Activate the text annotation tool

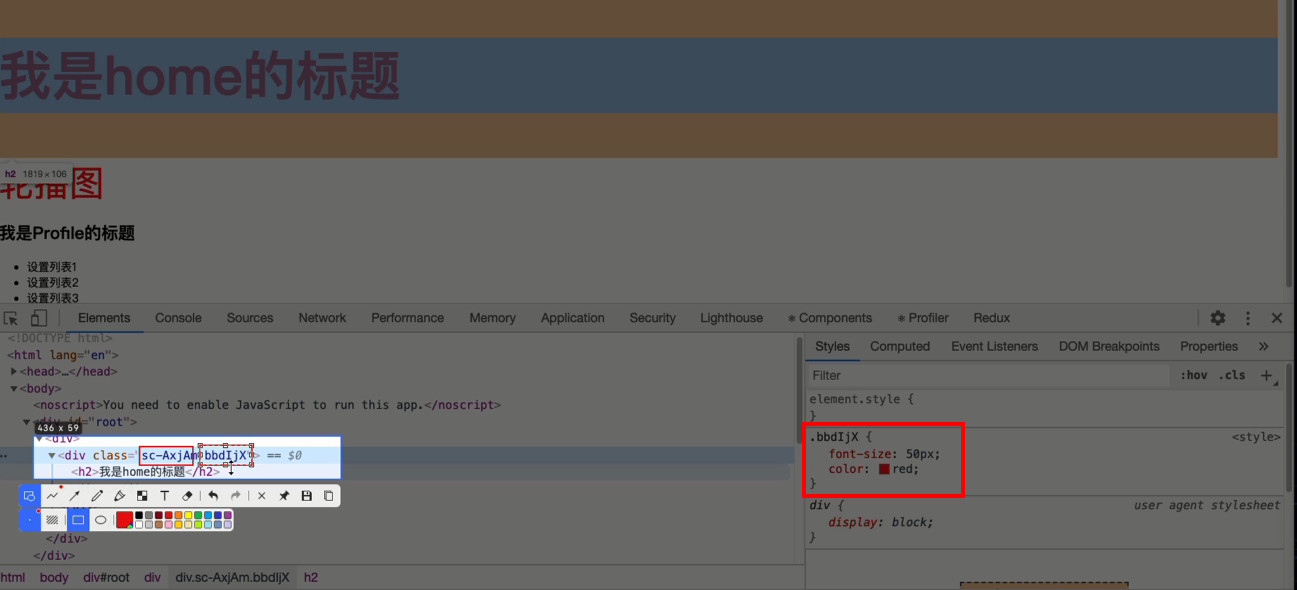pos(165,496)
